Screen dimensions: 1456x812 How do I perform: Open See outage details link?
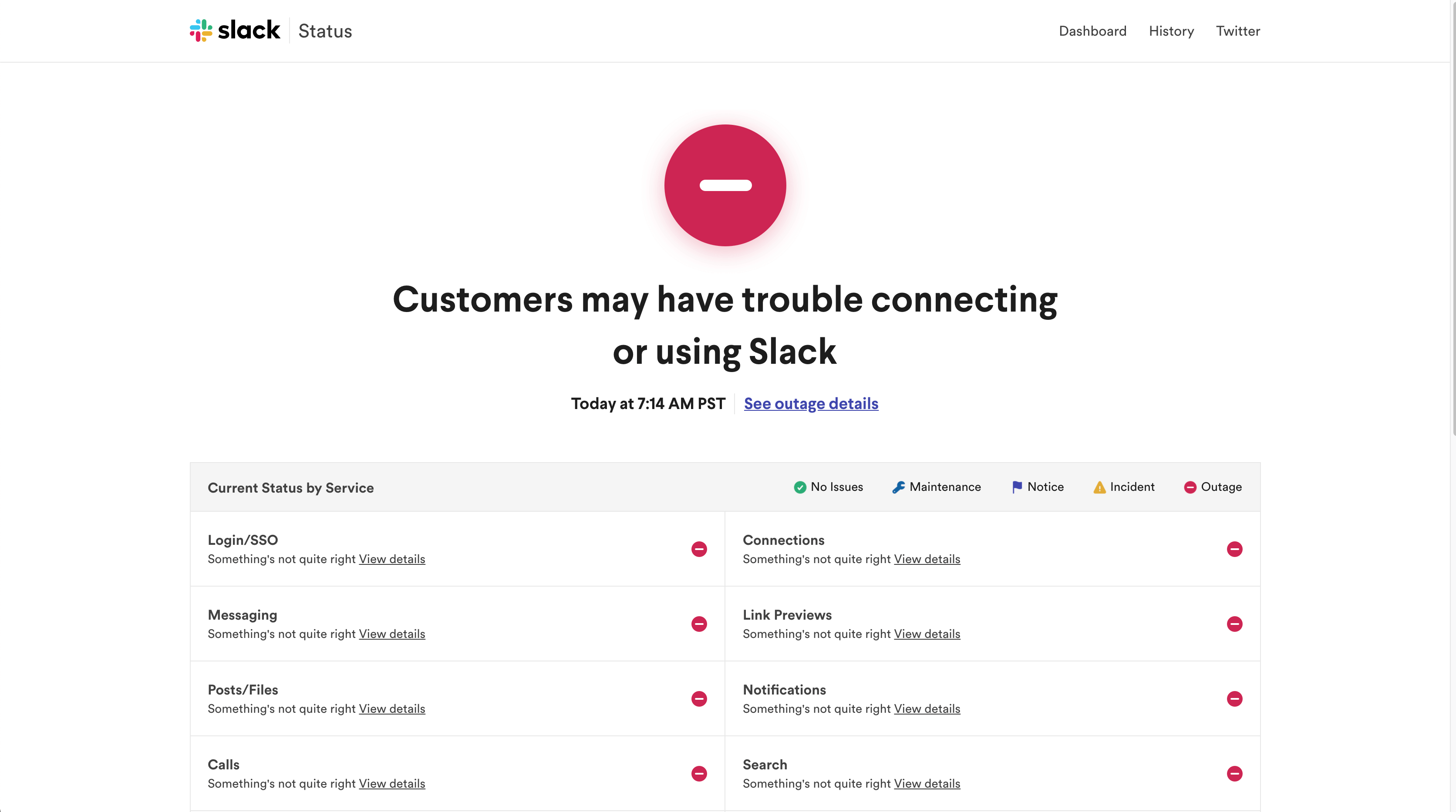tap(811, 403)
